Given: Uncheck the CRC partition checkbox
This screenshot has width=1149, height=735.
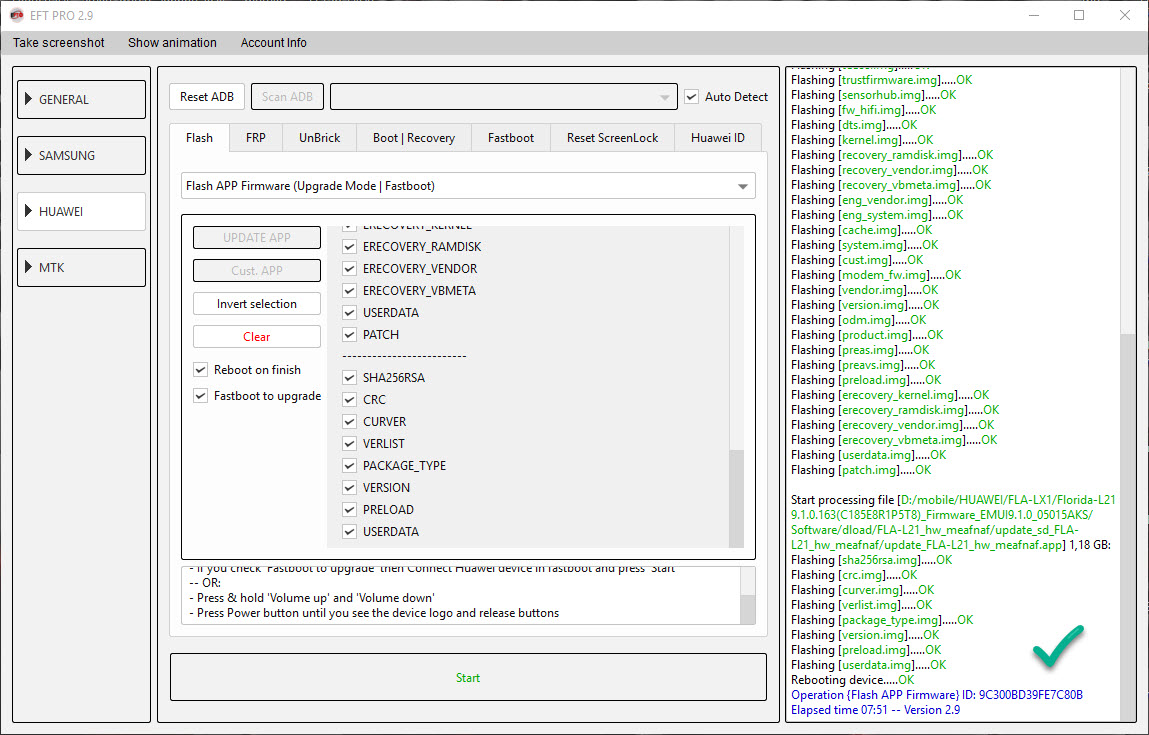Looking at the screenshot, I should coord(350,400).
